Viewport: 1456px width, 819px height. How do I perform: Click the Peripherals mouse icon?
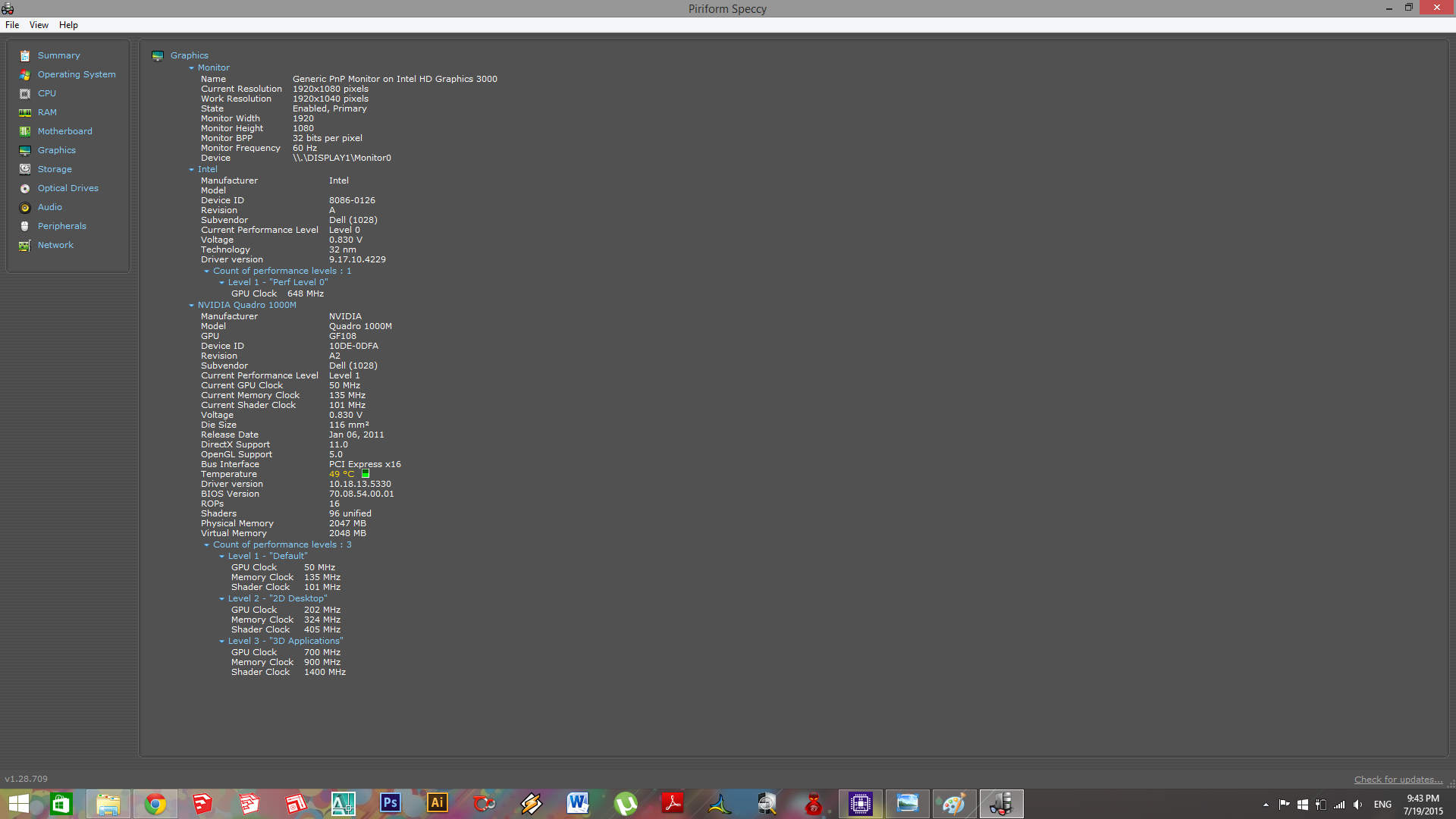click(x=25, y=226)
